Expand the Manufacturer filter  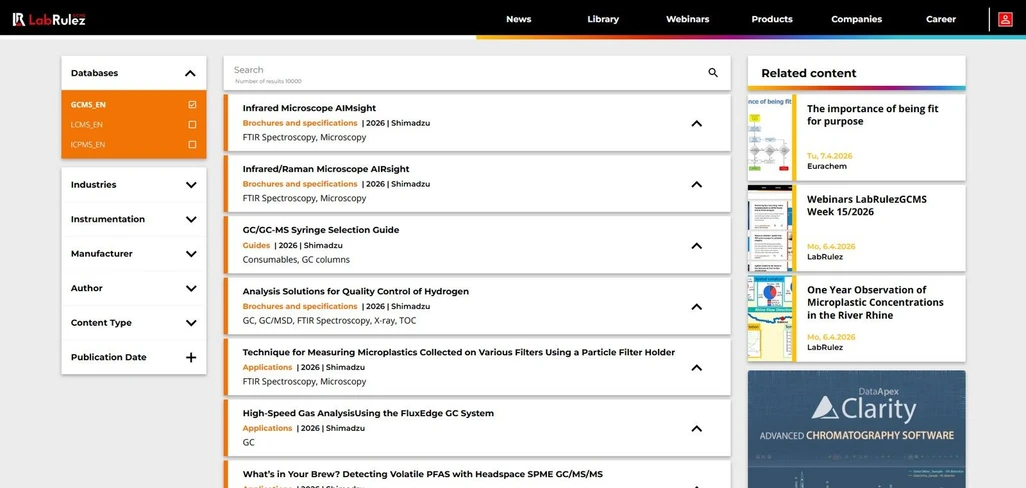191,254
